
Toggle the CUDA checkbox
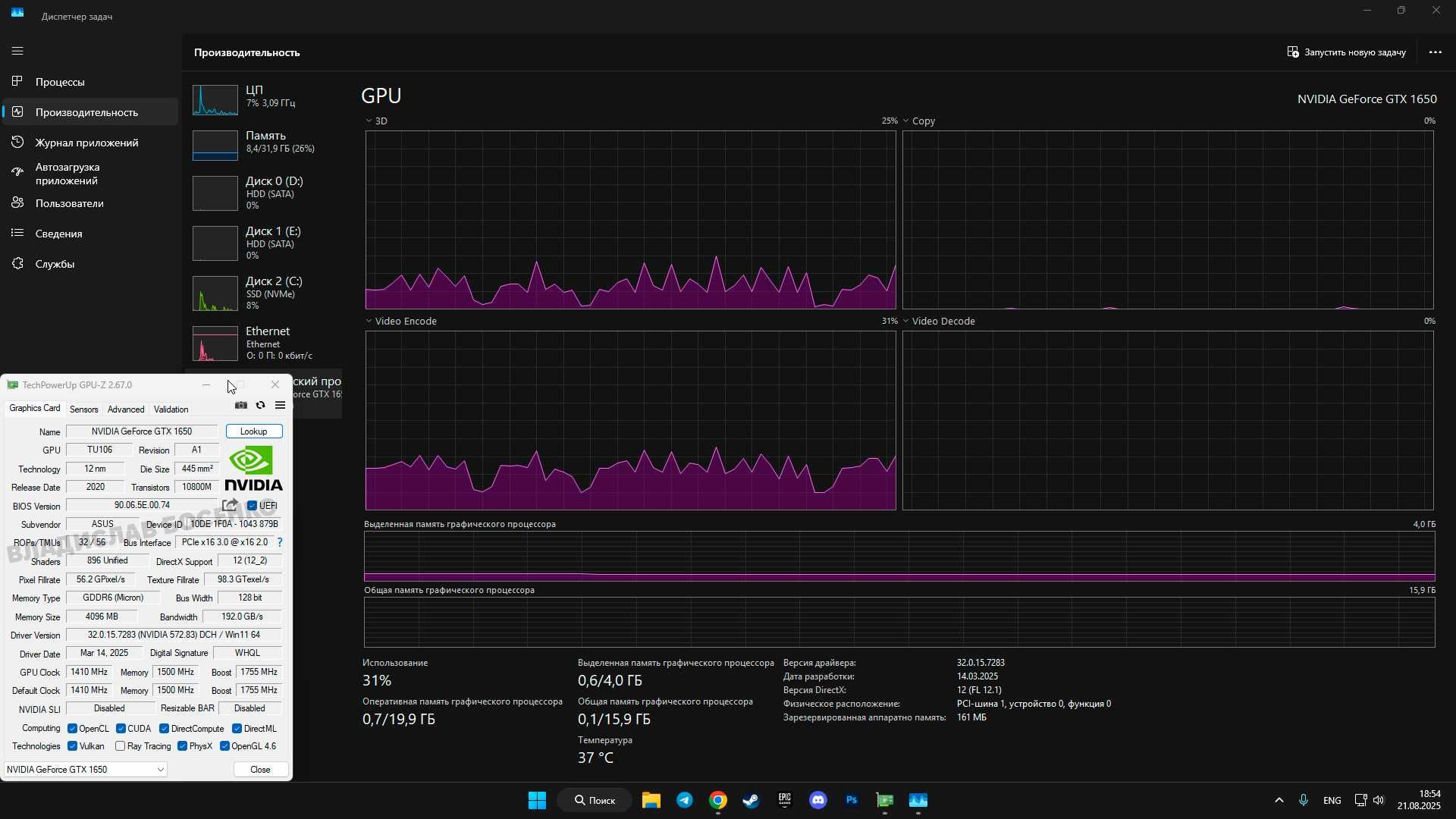point(121,729)
